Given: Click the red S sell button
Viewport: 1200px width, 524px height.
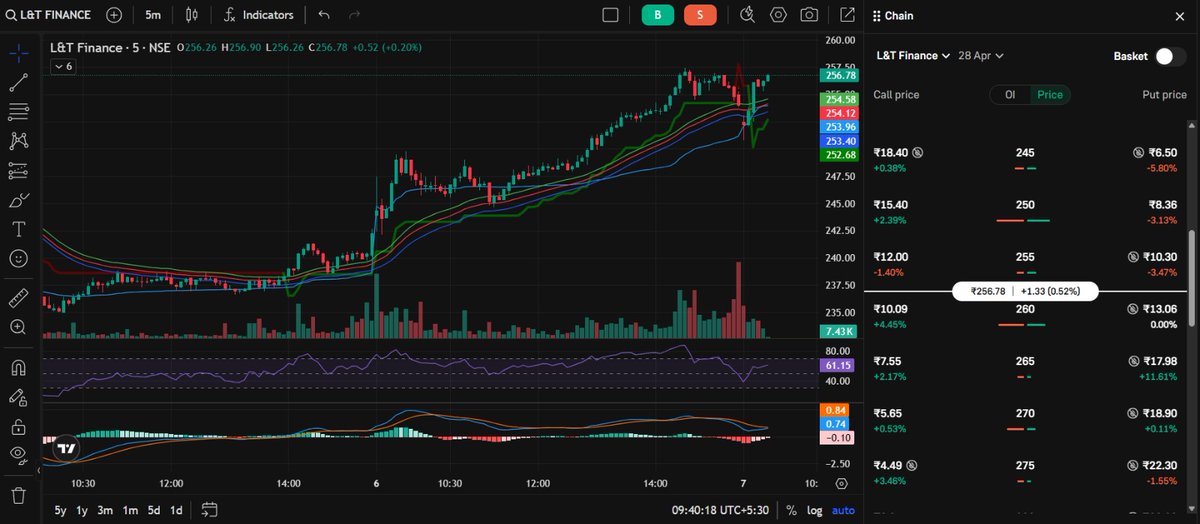Looking at the screenshot, I should pos(700,15).
